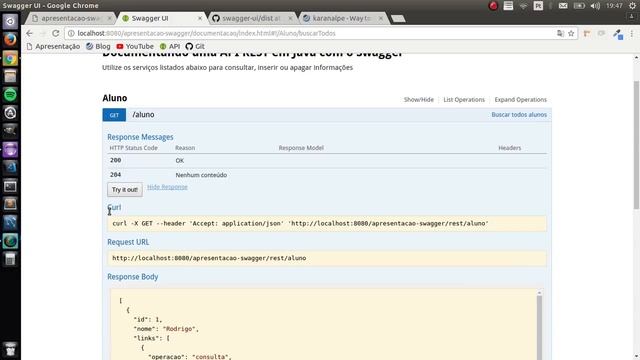This screenshot has height=360, width=640.
Task: Open the Chrome three-dot menu
Action: tap(632, 33)
